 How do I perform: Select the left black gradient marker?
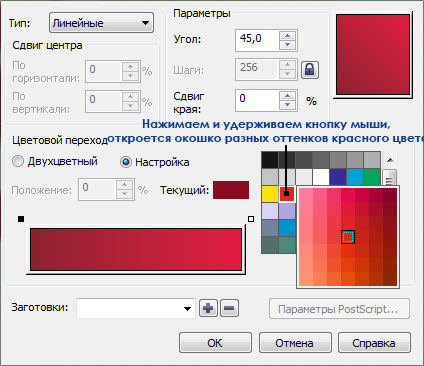pyautogui.click(x=21, y=219)
